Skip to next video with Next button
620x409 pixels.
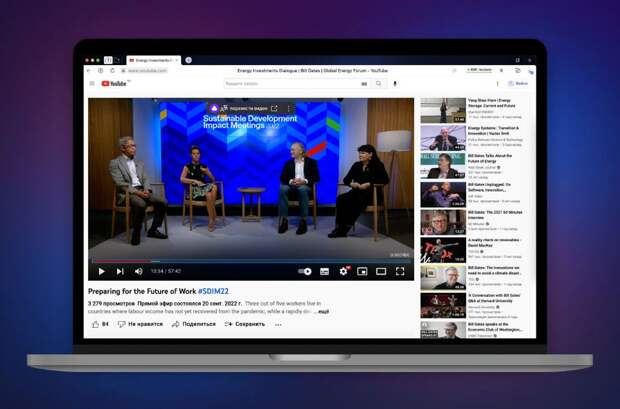pos(119,271)
